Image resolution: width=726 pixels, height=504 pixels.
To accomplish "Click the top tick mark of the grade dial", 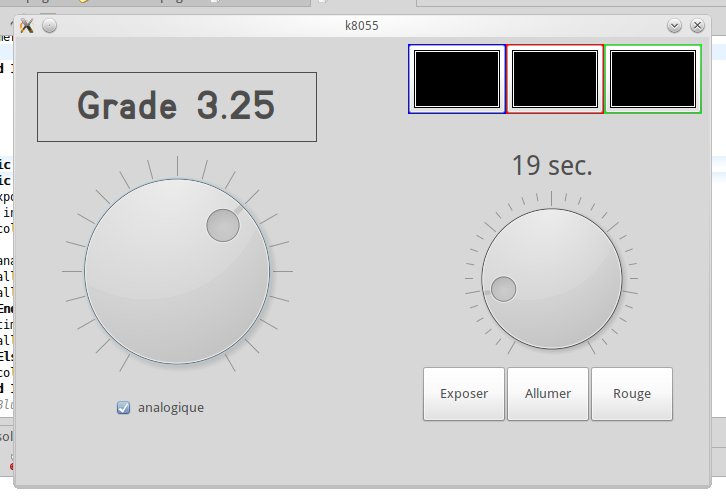I will click(x=177, y=163).
